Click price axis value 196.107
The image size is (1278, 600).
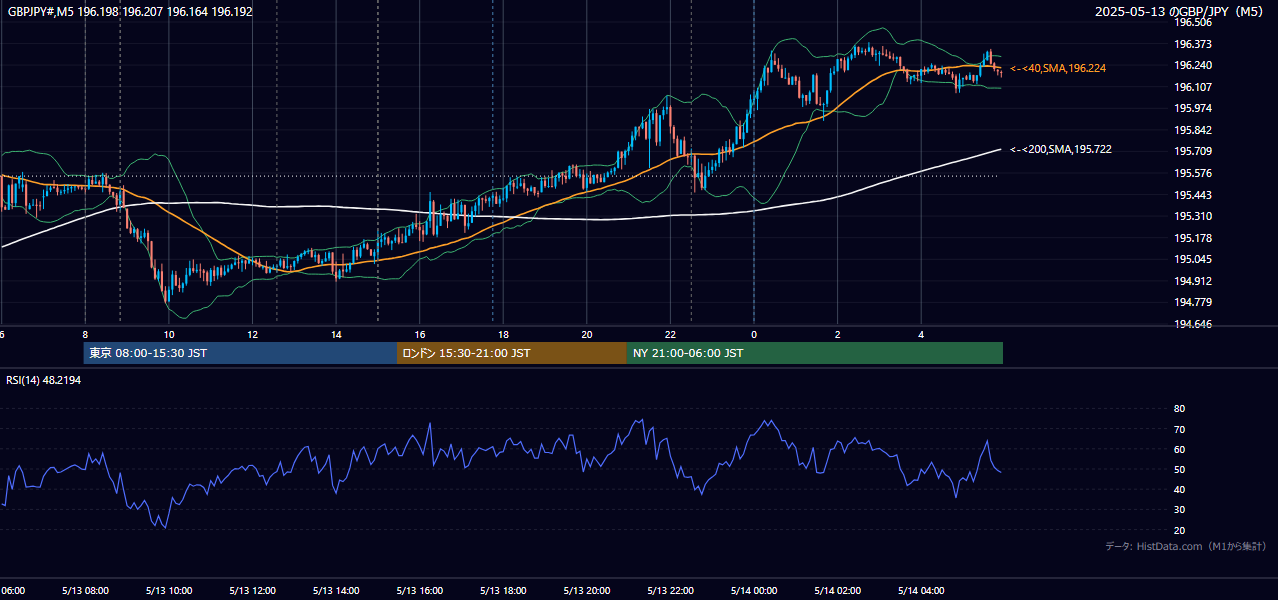[x=1192, y=87]
